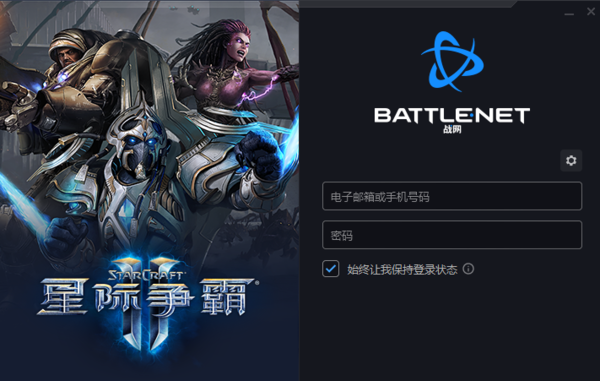Viewport: 600px width, 381px height.
Task: Click the info icon beside 始终让我保持登录状态
Action: [x=468, y=269]
